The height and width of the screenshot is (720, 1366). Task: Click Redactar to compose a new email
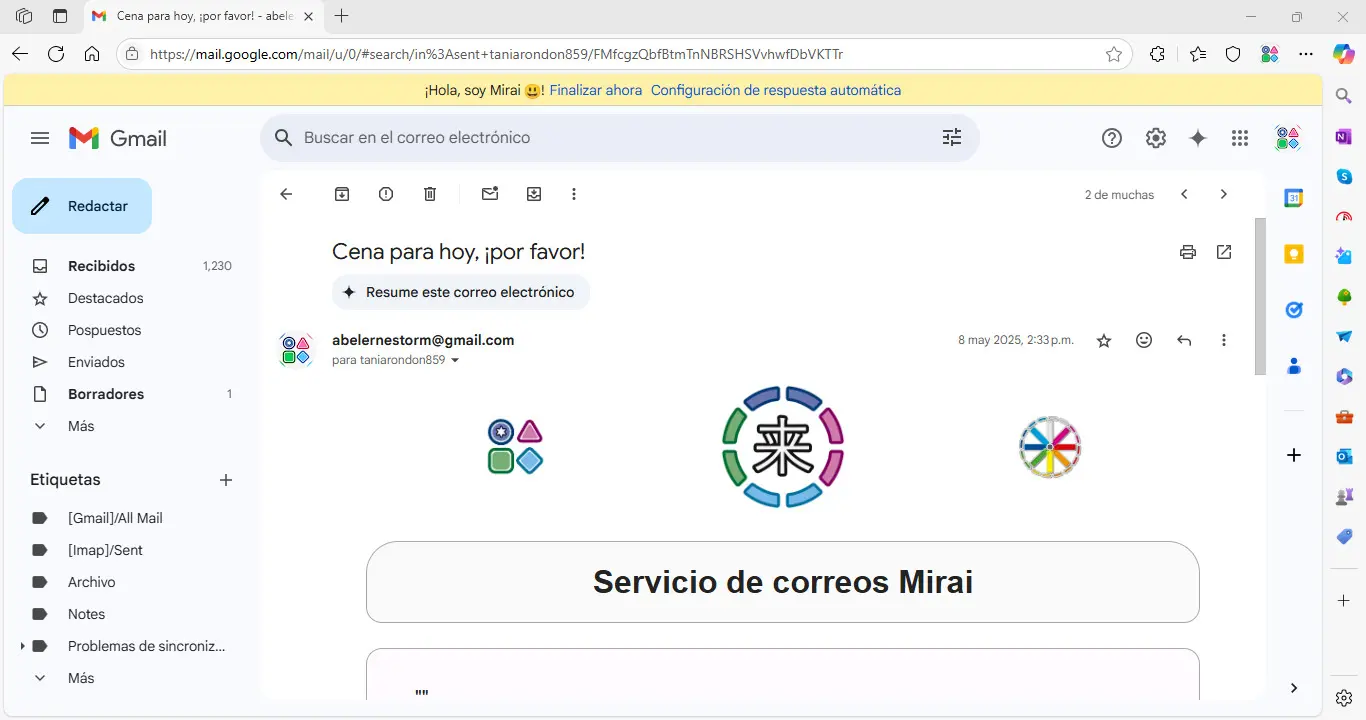tap(82, 205)
